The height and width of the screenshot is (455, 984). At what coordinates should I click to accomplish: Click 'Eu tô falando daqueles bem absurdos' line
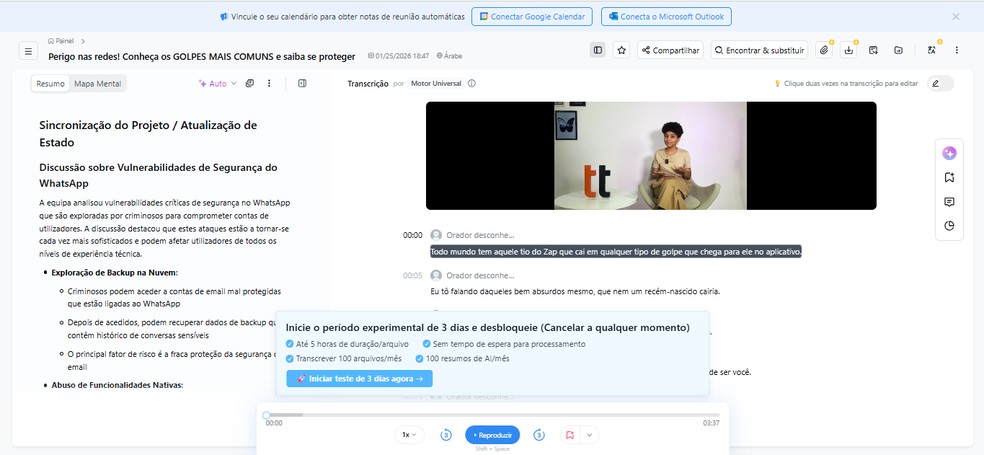pos(575,292)
